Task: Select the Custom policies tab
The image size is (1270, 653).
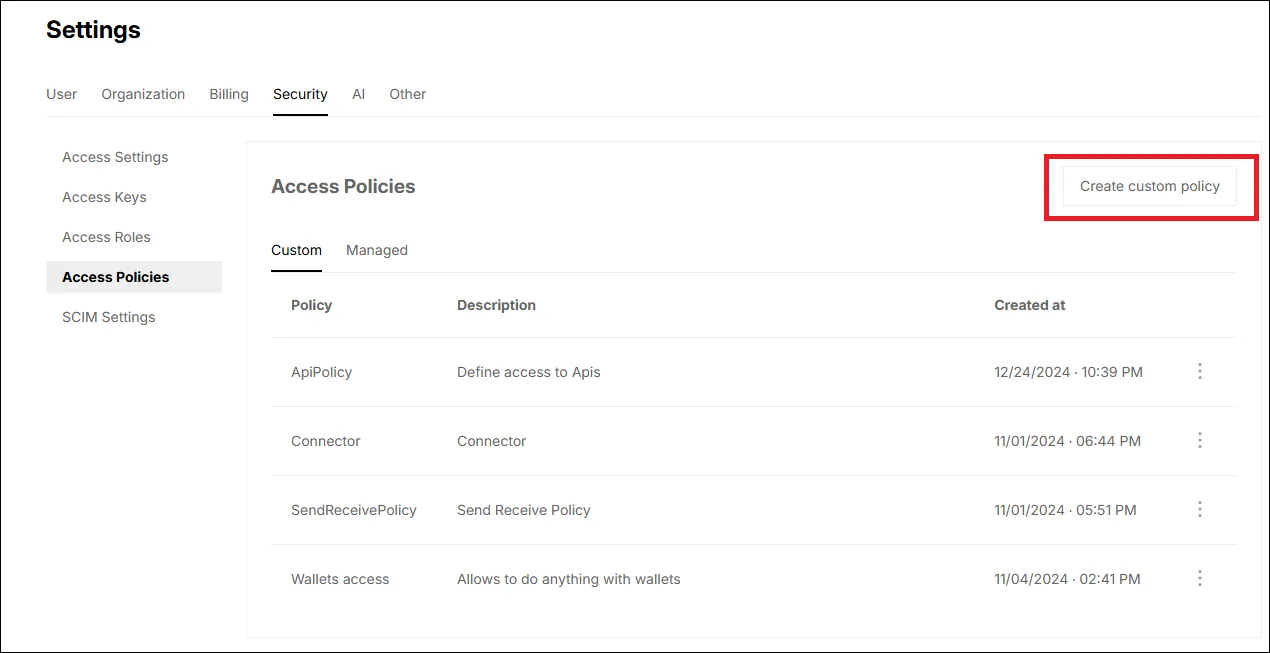Action: (296, 250)
